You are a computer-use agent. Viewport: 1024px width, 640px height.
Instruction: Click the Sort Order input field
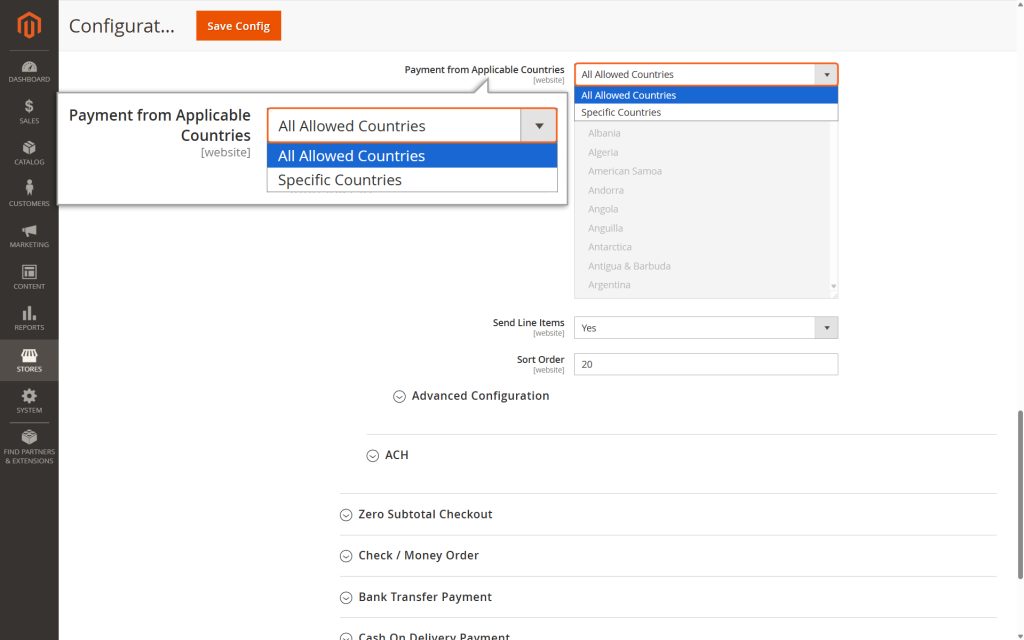tap(706, 364)
